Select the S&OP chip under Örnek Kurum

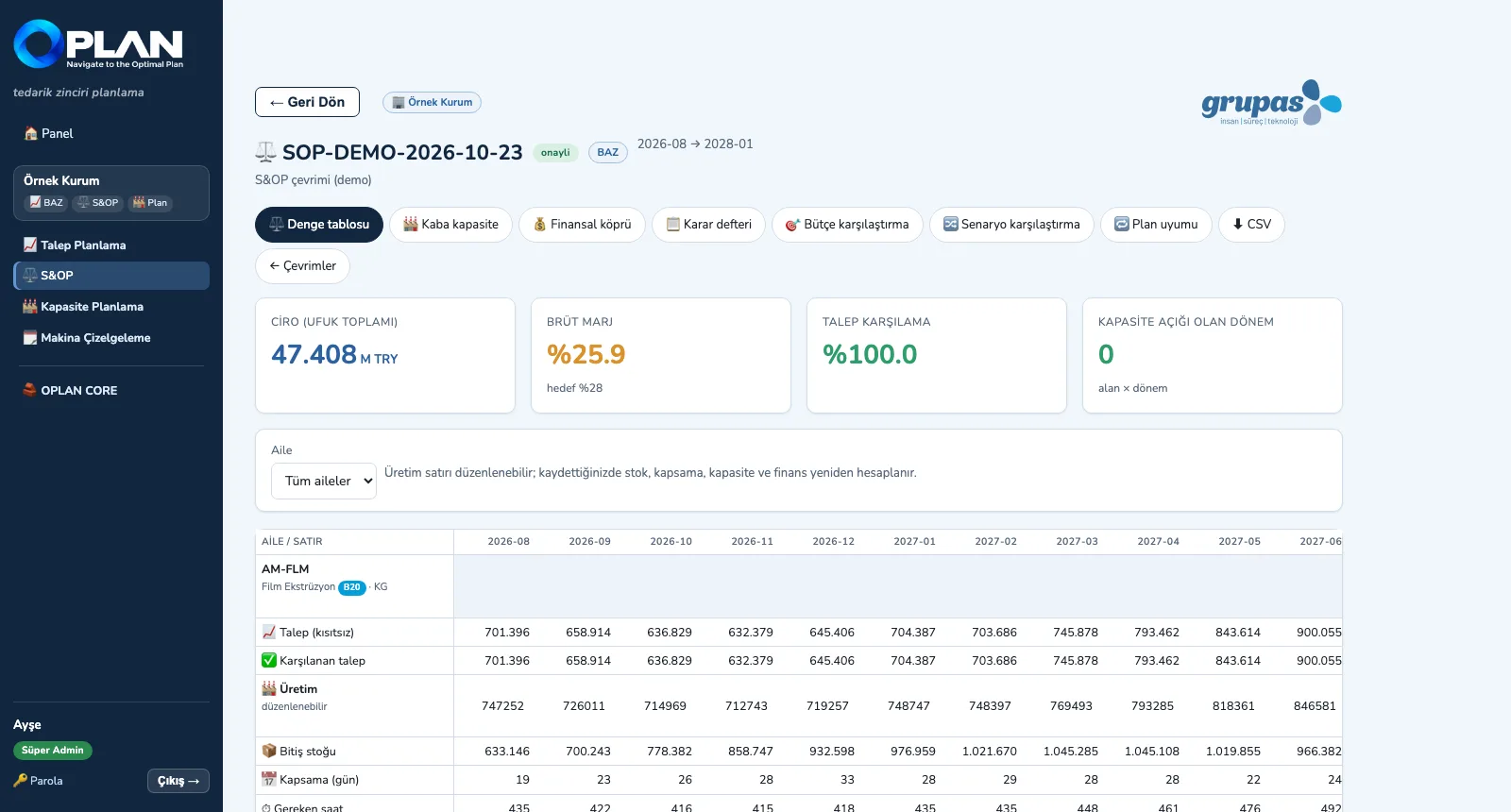tap(98, 203)
